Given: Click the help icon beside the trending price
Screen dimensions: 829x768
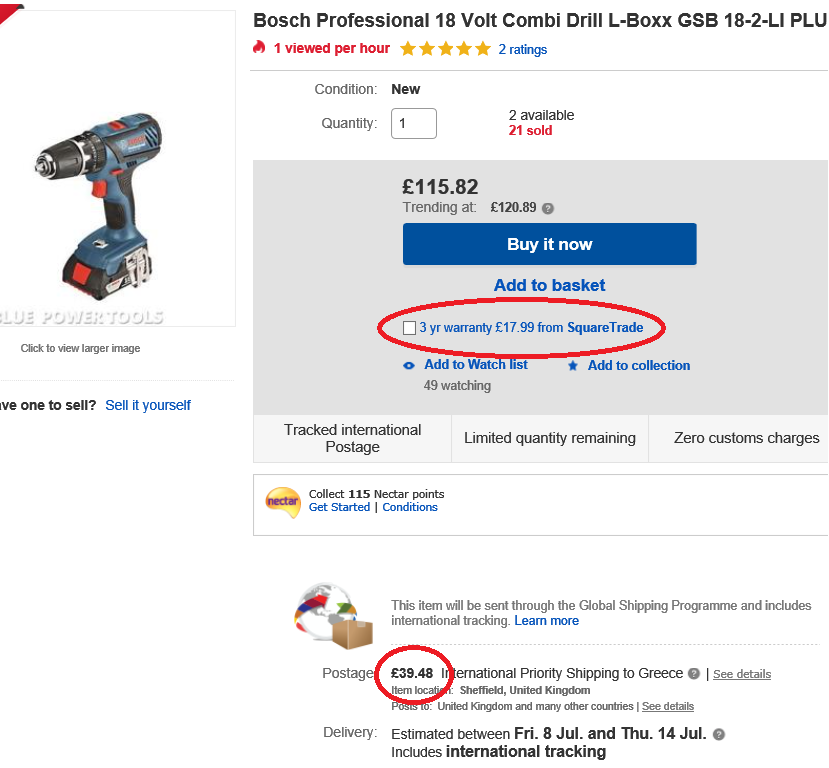Looking at the screenshot, I should pos(548,207).
